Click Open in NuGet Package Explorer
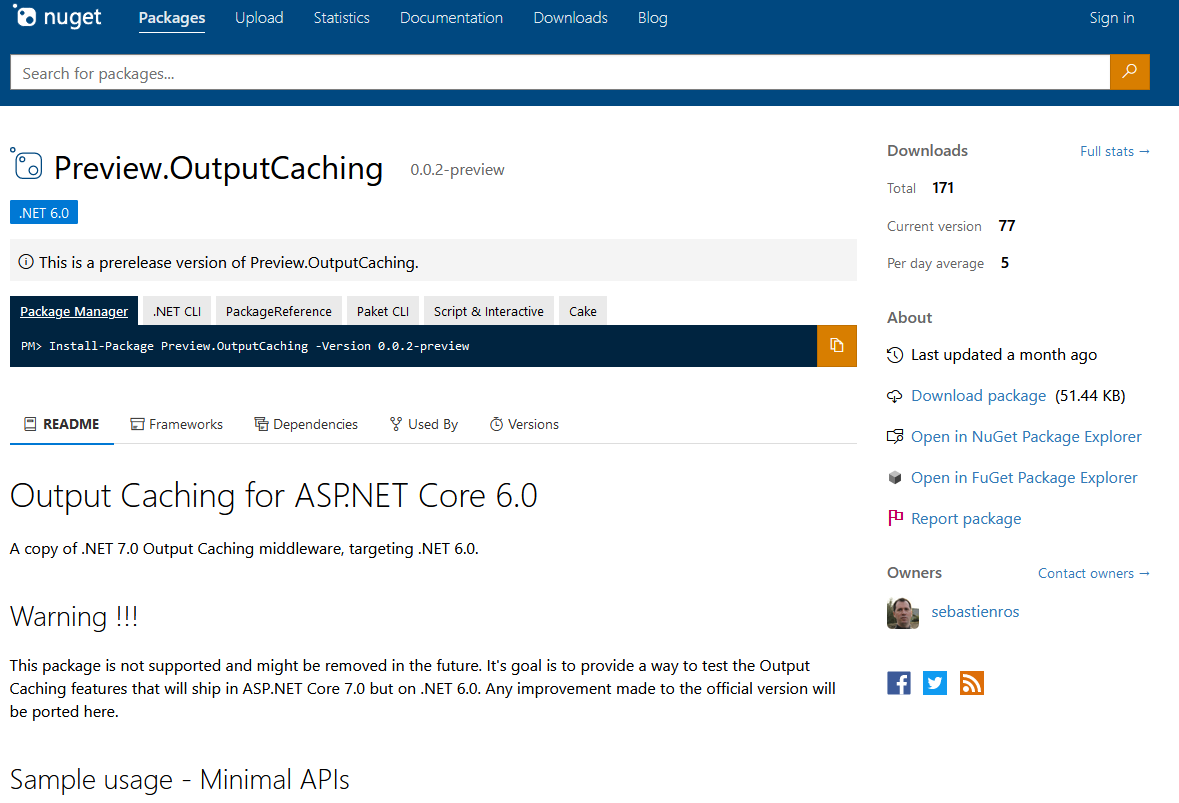This screenshot has width=1179, height=803. click(1026, 437)
